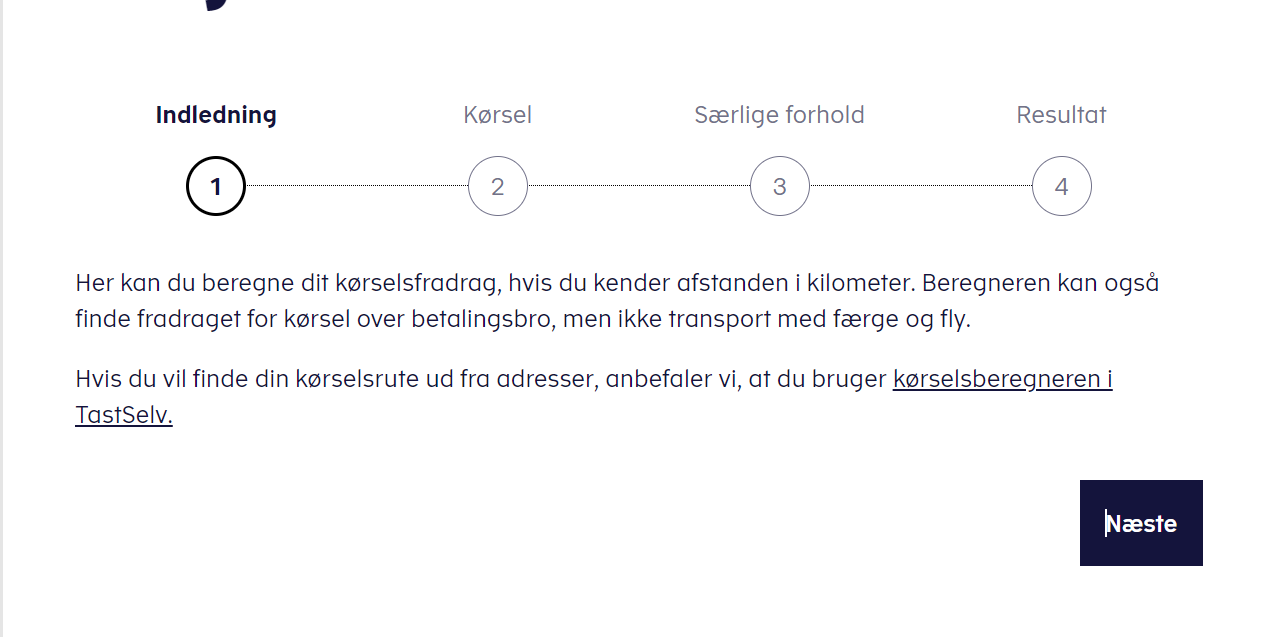The width and height of the screenshot is (1272, 637).
Task: Click the connector line between steps 2 and 3
Action: pos(638,186)
